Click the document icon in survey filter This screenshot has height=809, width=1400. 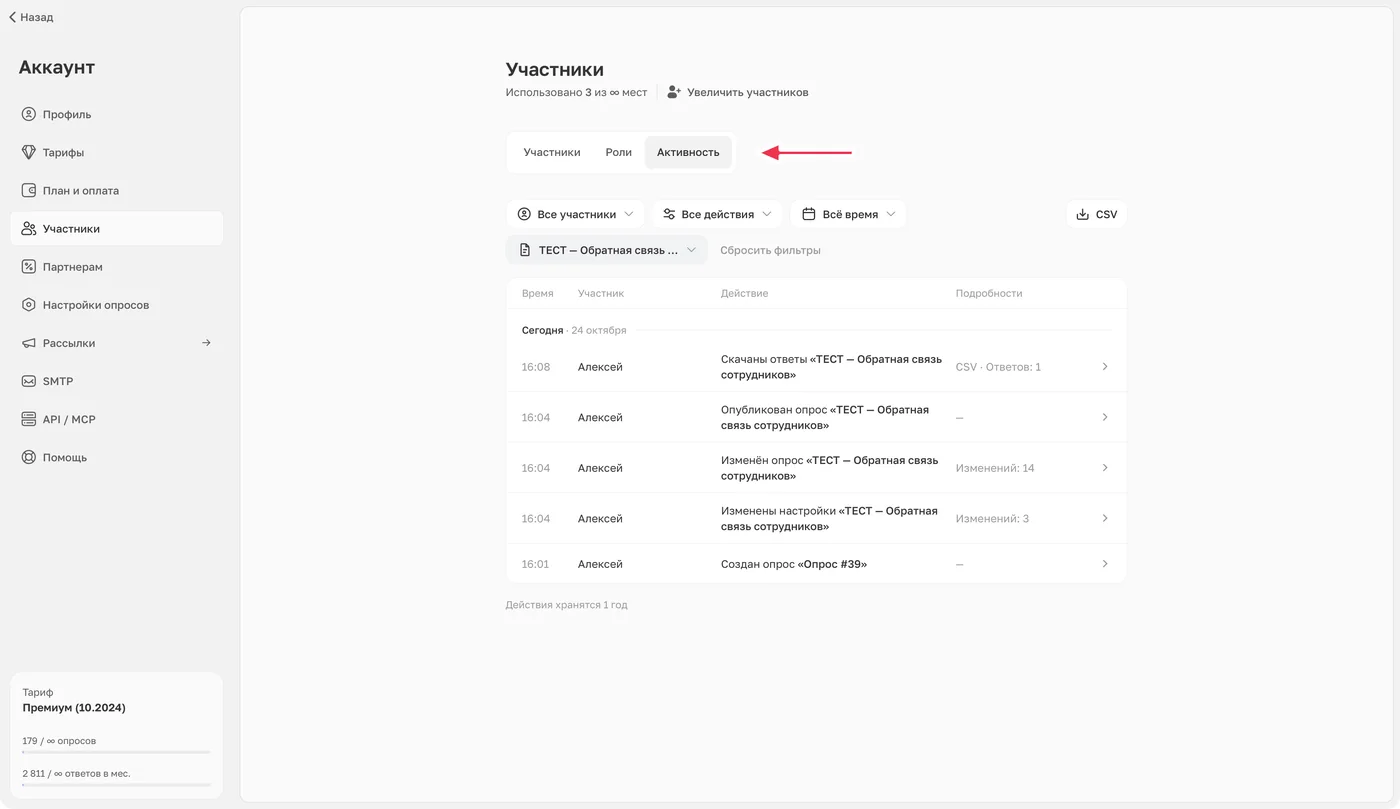[x=525, y=250]
